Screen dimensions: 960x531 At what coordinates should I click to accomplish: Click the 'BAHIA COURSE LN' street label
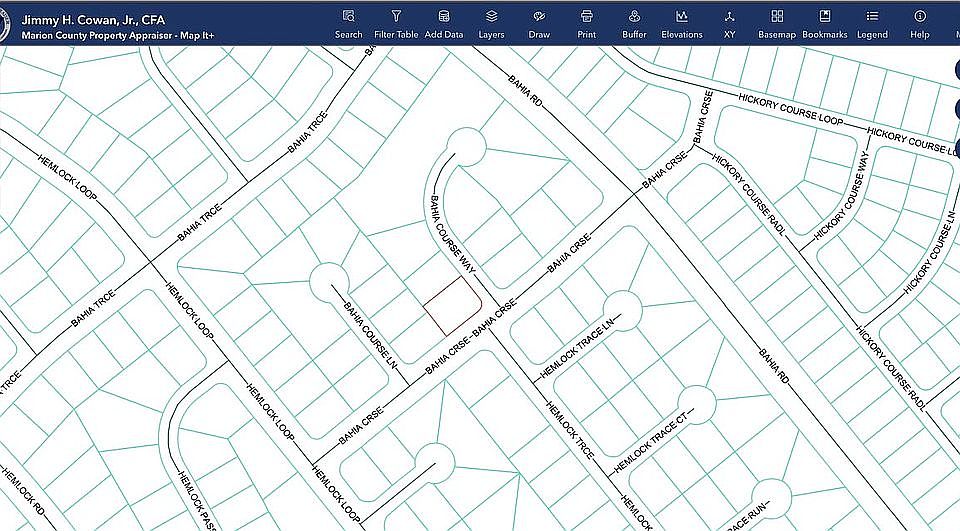pyautogui.click(x=370, y=336)
